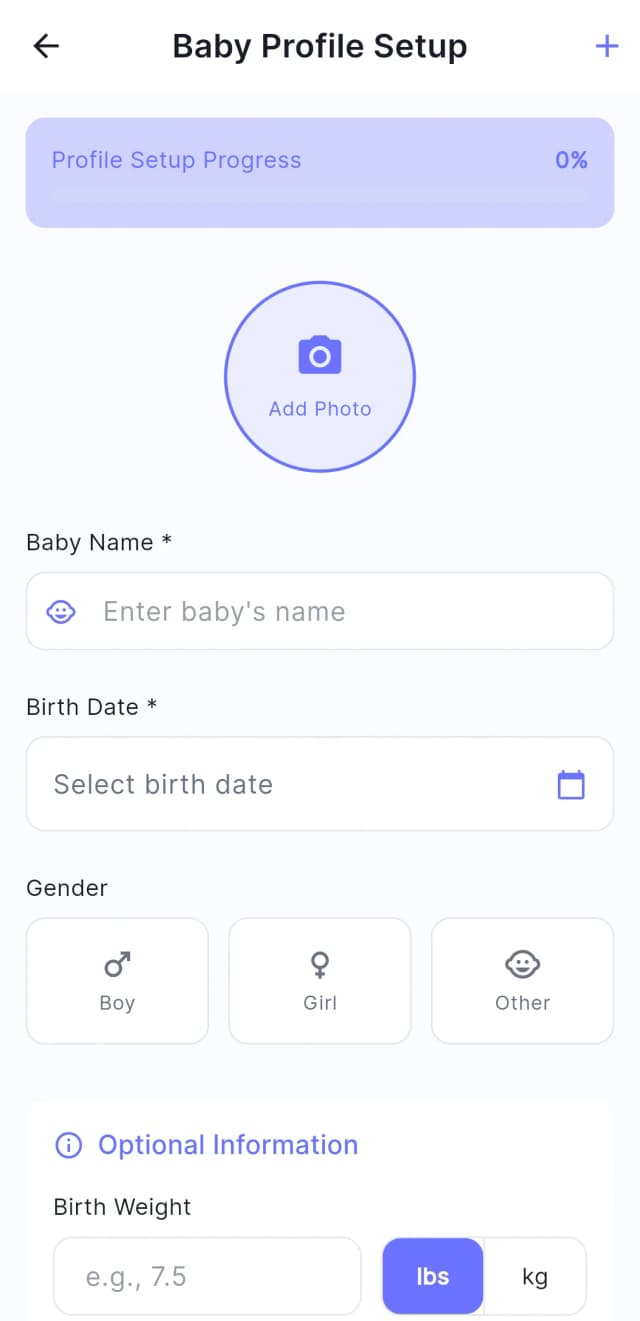Click the Optional Information heading
This screenshot has height=1321, width=640.
click(228, 1145)
